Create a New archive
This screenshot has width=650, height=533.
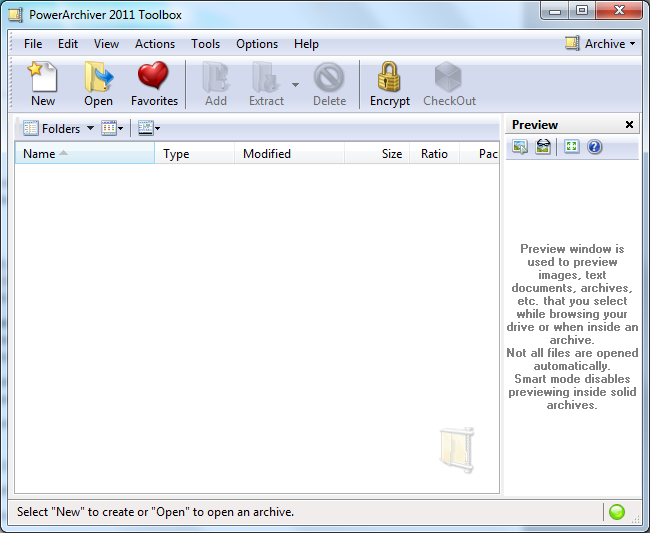click(43, 83)
